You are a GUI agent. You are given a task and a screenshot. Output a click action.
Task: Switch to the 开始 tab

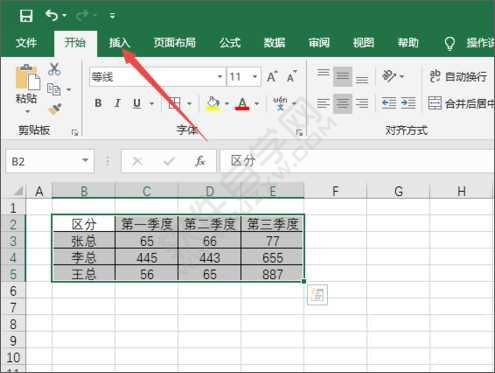75,43
